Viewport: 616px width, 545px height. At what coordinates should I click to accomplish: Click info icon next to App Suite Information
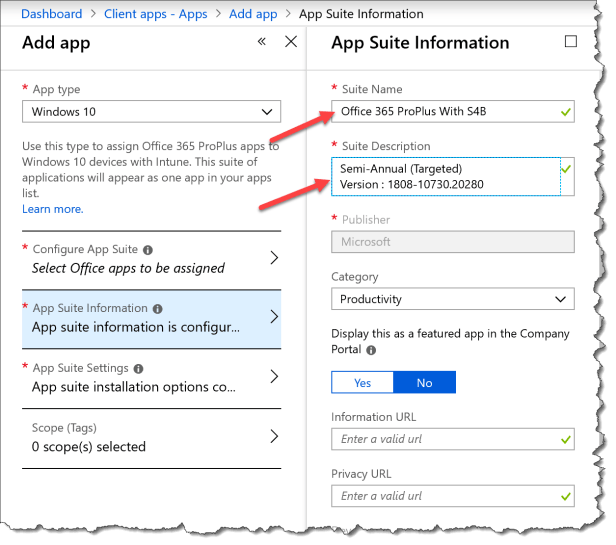pos(158,309)
